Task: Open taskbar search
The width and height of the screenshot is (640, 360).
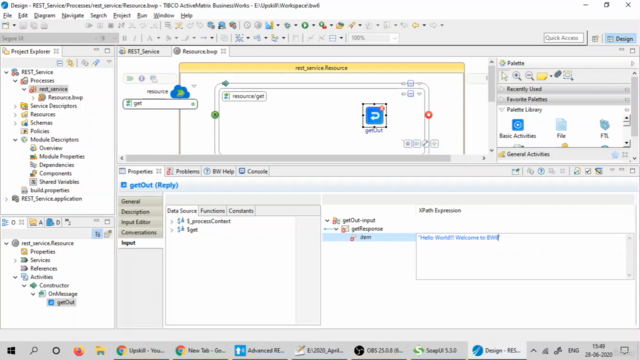Action: [34, 351]
